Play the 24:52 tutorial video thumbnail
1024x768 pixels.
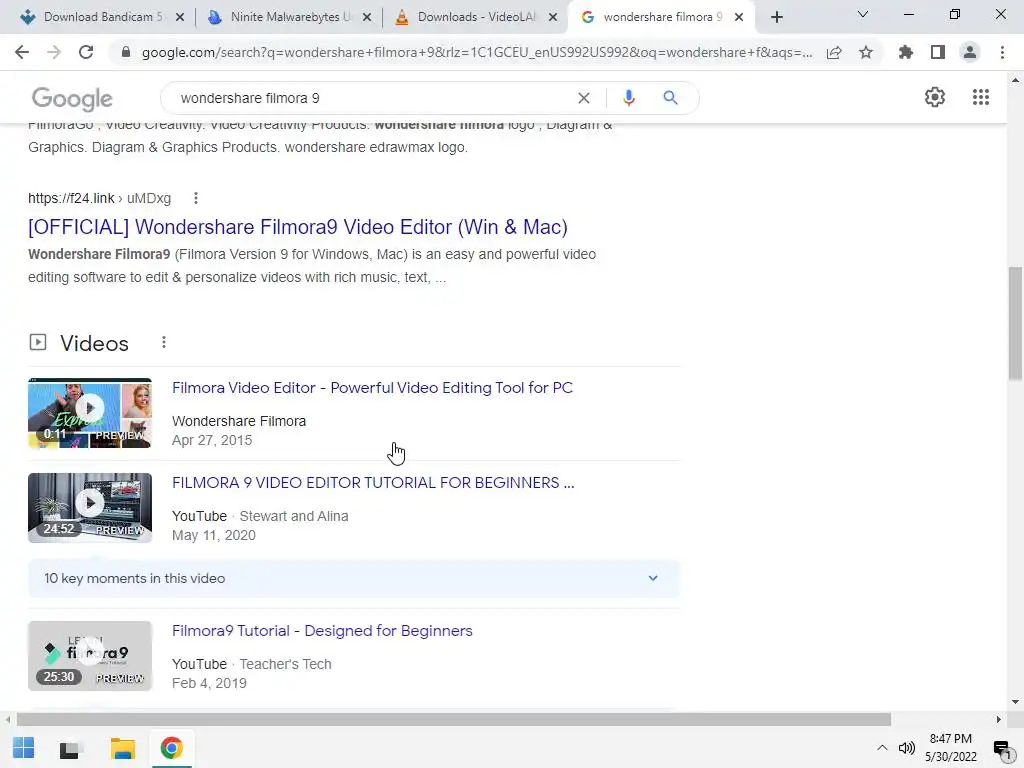[90, 508]
